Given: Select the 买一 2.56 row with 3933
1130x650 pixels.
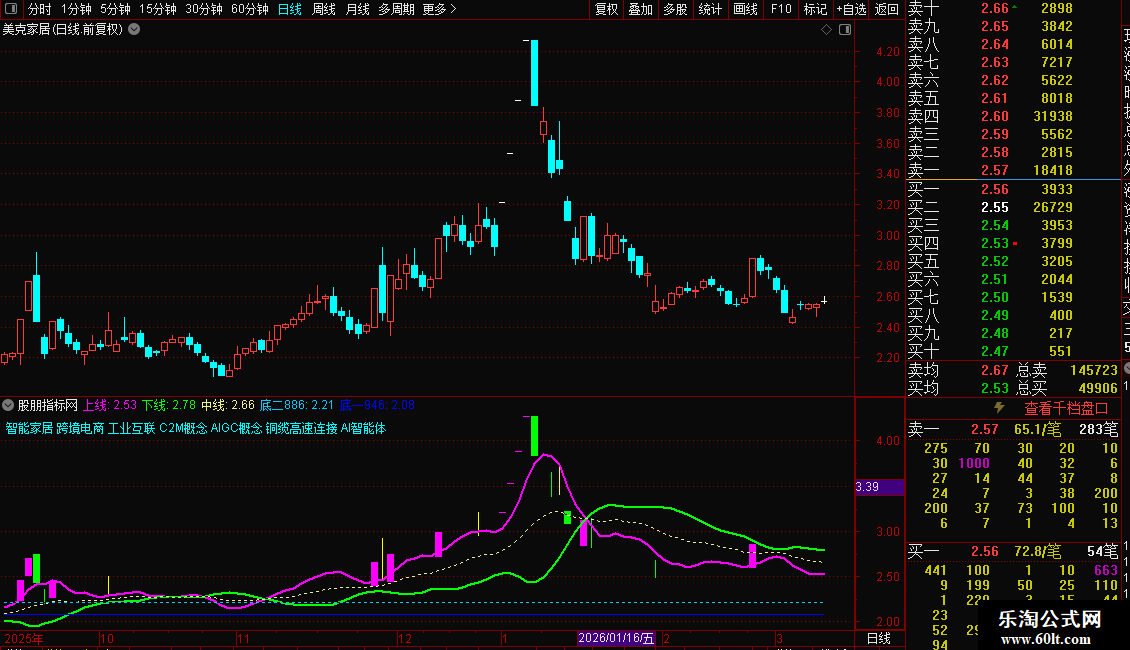Looking at the screenshot, I should tap(1014, 189).
